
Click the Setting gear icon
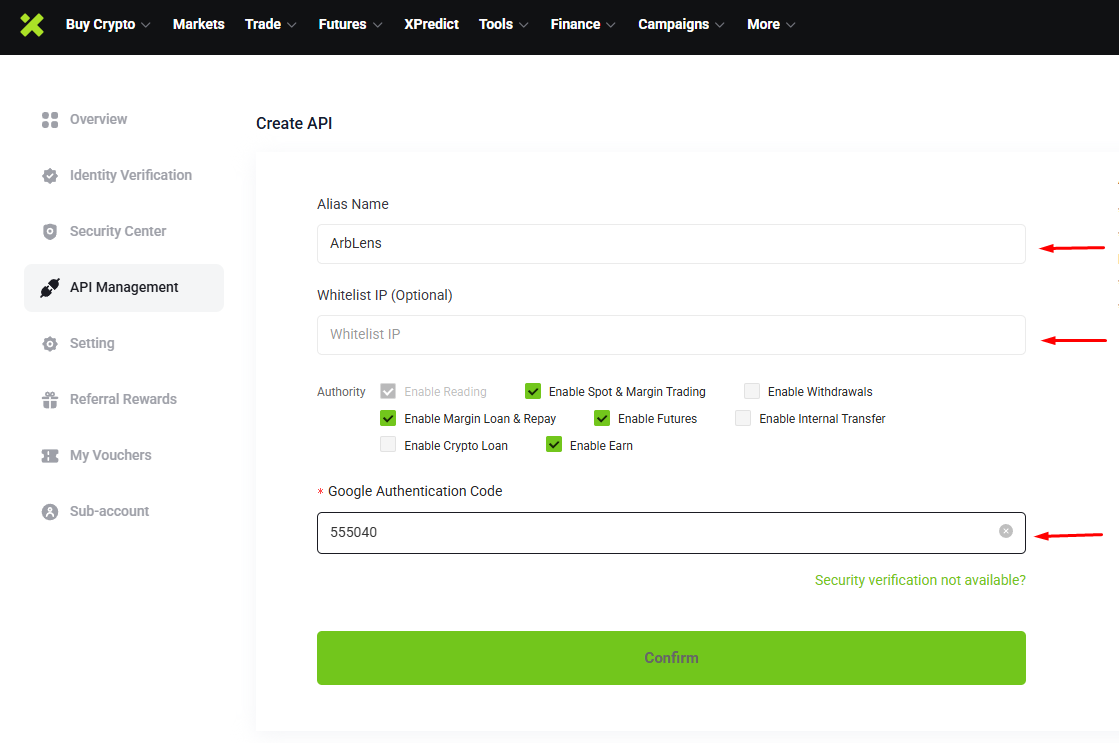[x=50, y=344]
